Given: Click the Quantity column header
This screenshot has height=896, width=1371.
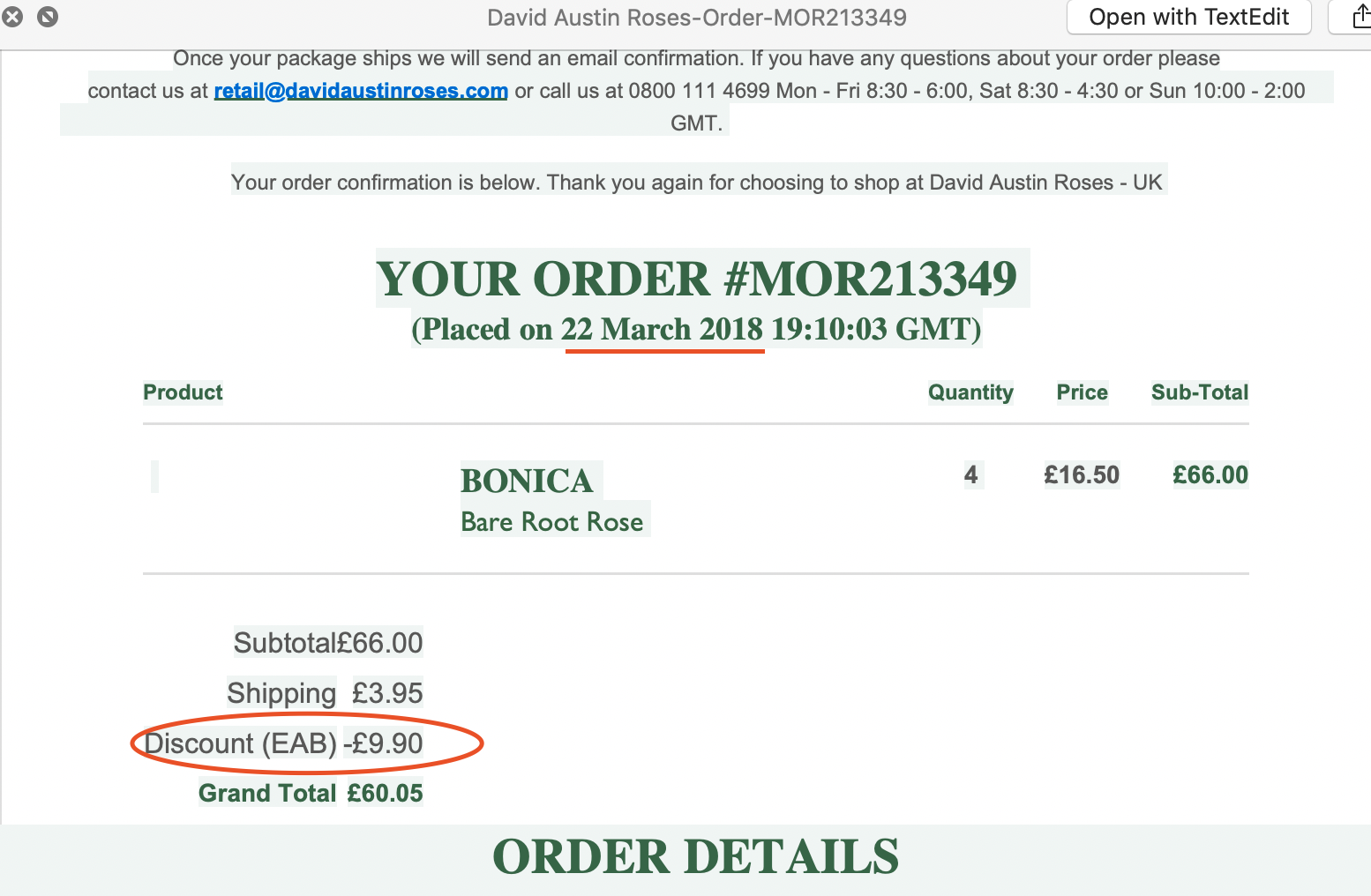Looking at the screenshot, I should [x=970, y=392].
